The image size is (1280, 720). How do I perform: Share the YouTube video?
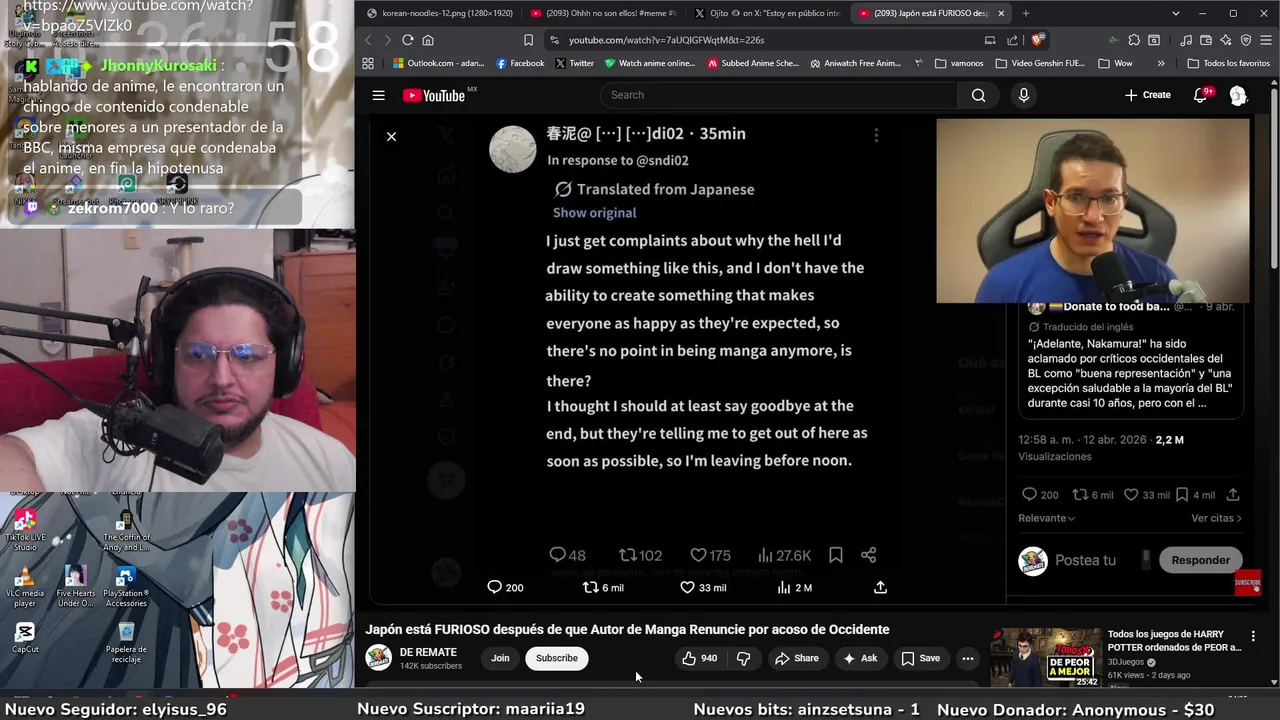click(x=796, y=658)
